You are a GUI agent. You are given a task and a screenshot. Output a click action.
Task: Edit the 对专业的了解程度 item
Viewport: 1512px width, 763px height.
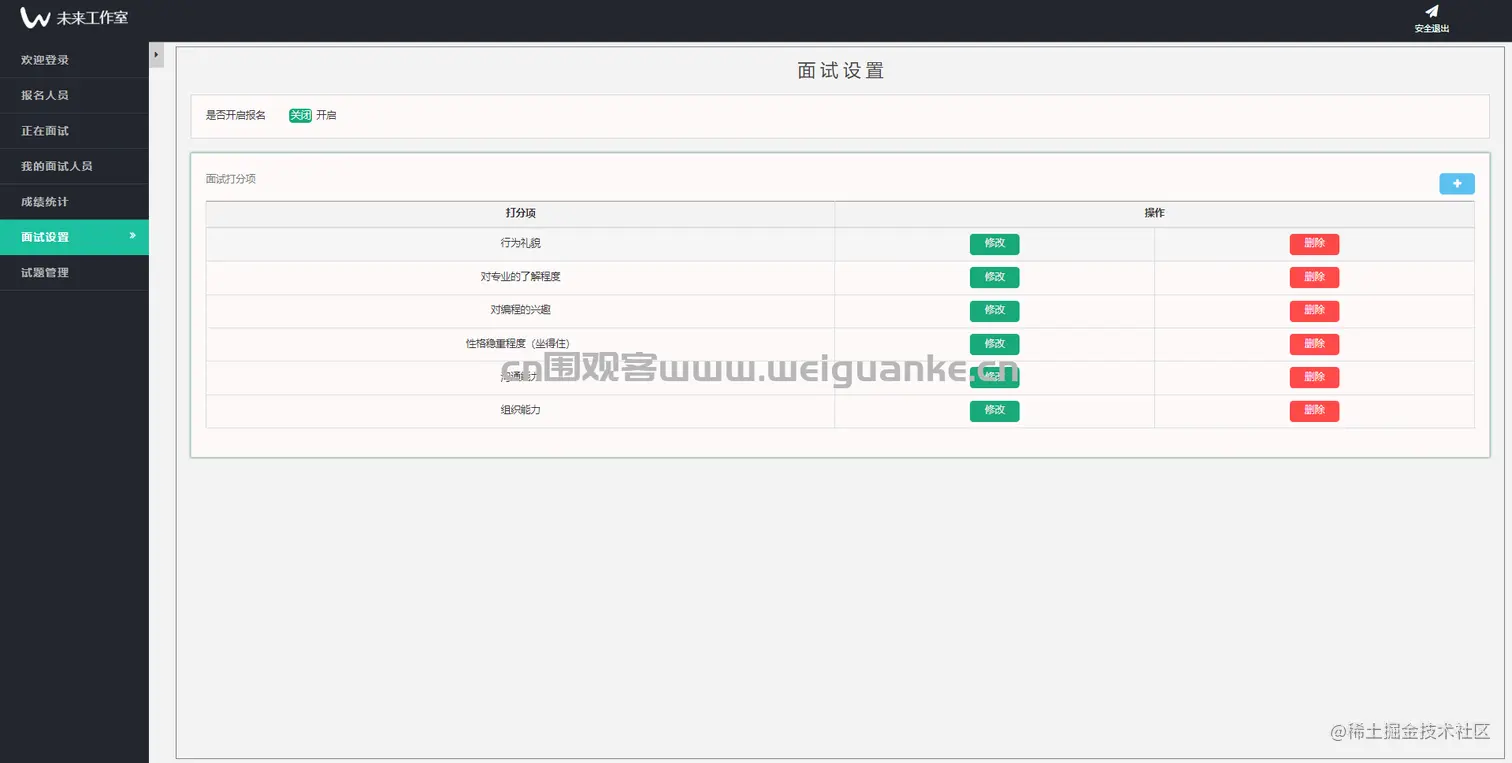tap(994, 277)
